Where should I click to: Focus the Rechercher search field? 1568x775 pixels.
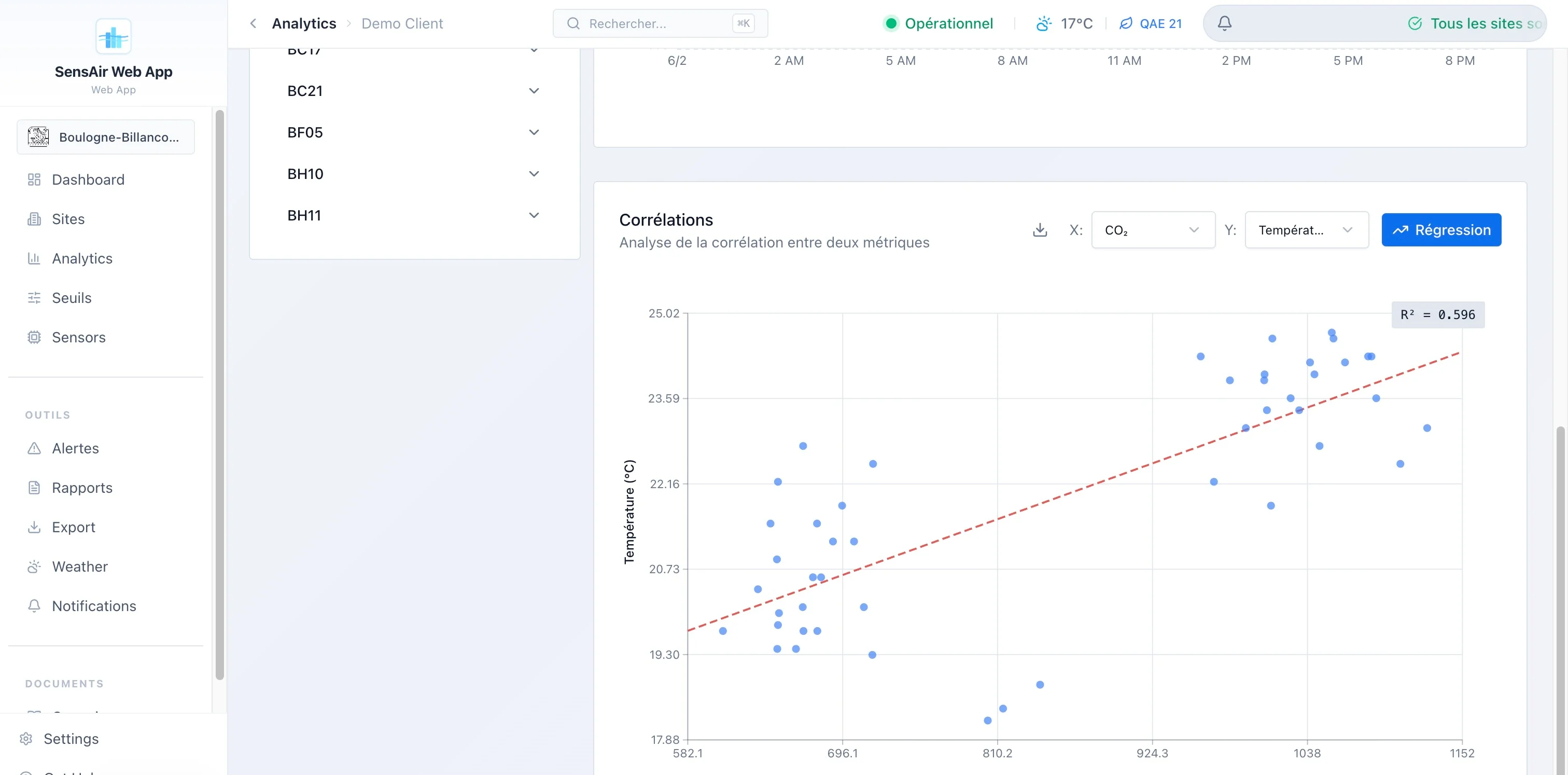click(660, 23)
